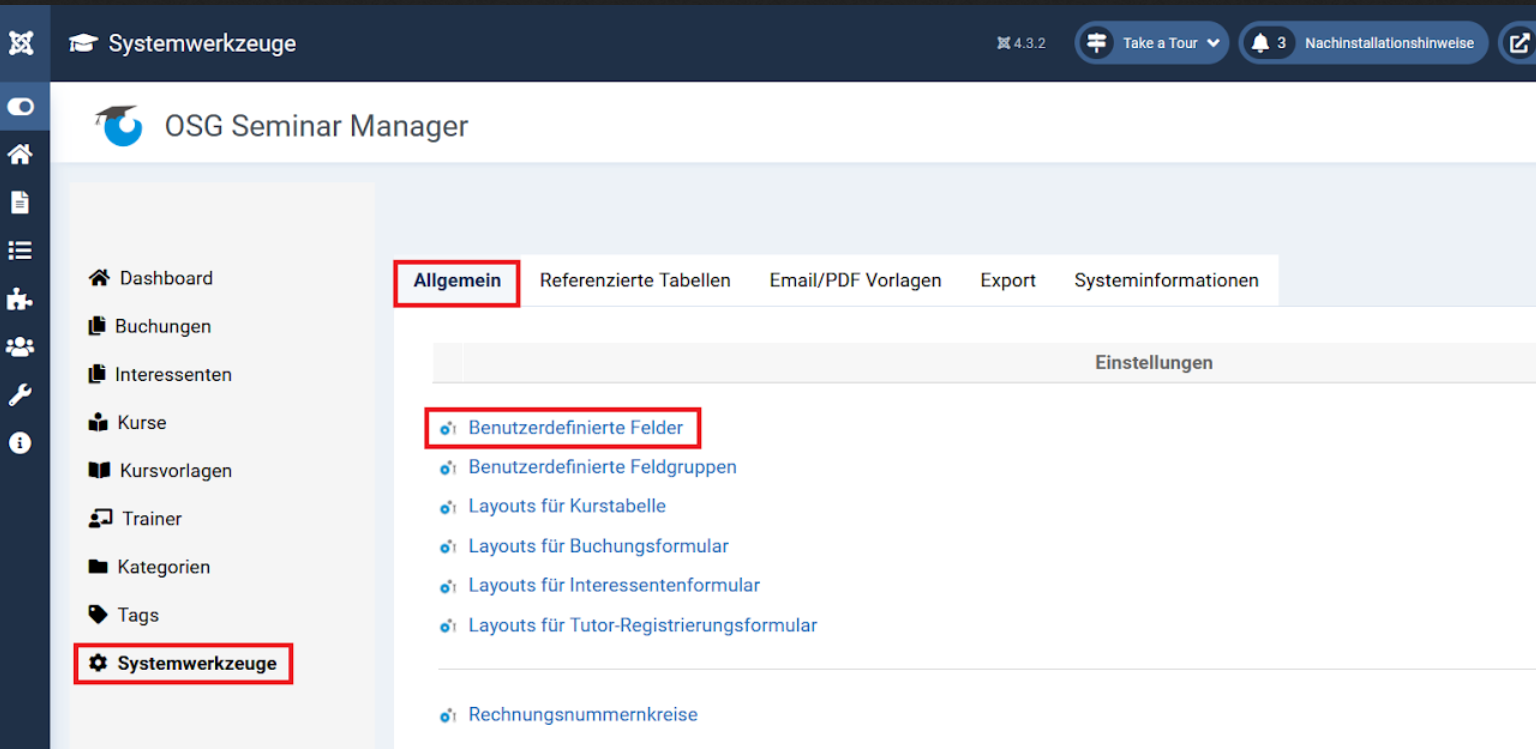Open Layouts für Buchungsformular link
This screenshot has width=1536, height=749.
click(598, 546)
